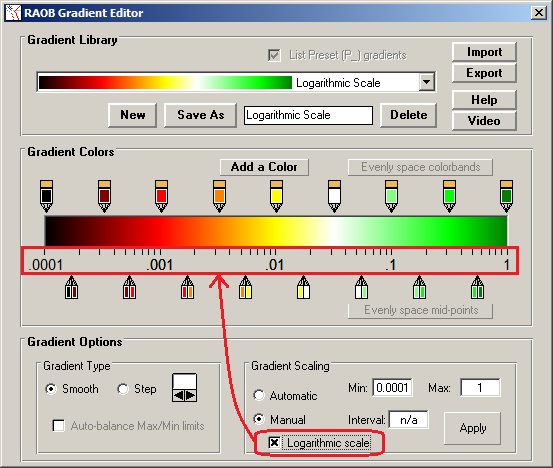Click the red-orange mid-point pencil marker
The height and width of the screenshot is (468, 553).
(187, 287)
